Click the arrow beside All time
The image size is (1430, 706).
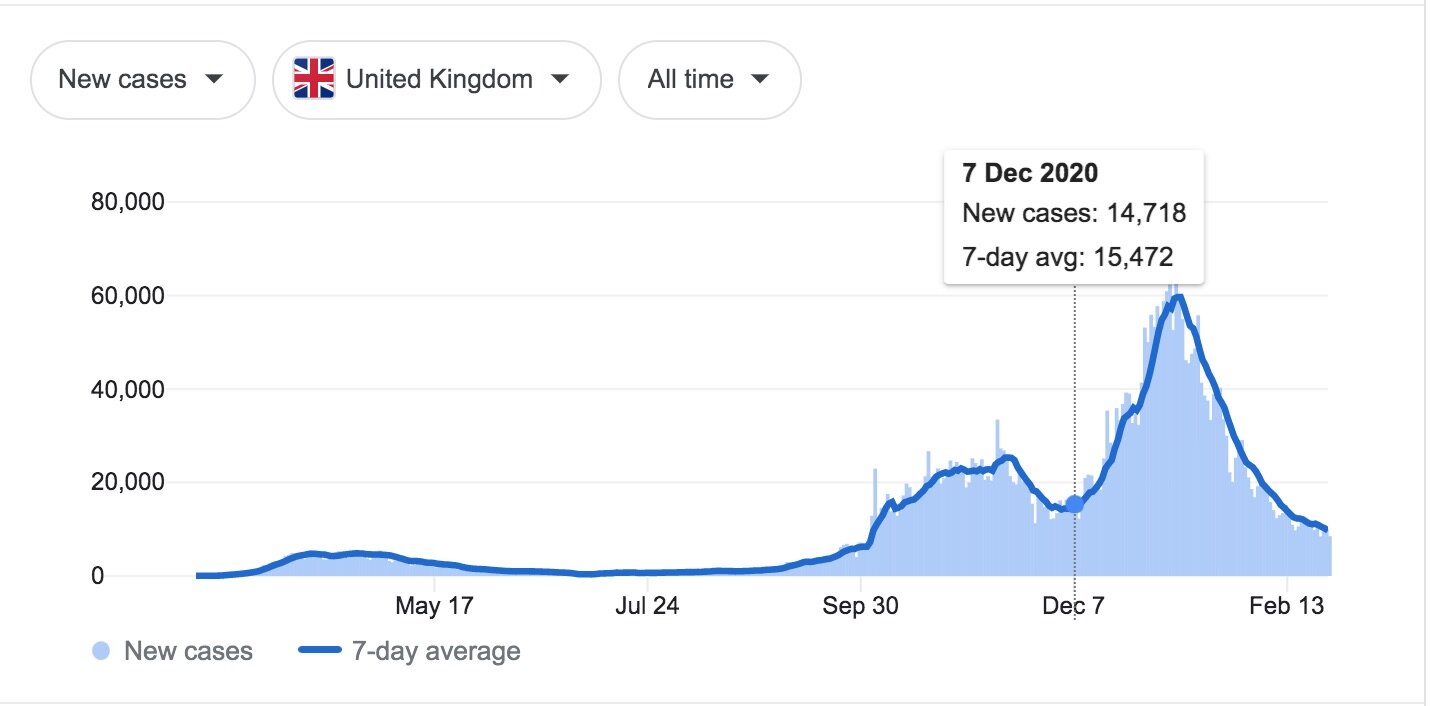tap(760, 79)
